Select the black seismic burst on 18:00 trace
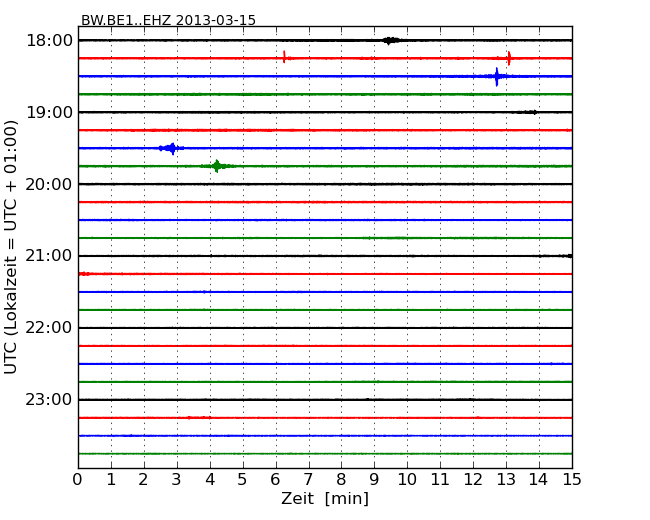Viewport: 650px width, 520px height. [391, 40]
